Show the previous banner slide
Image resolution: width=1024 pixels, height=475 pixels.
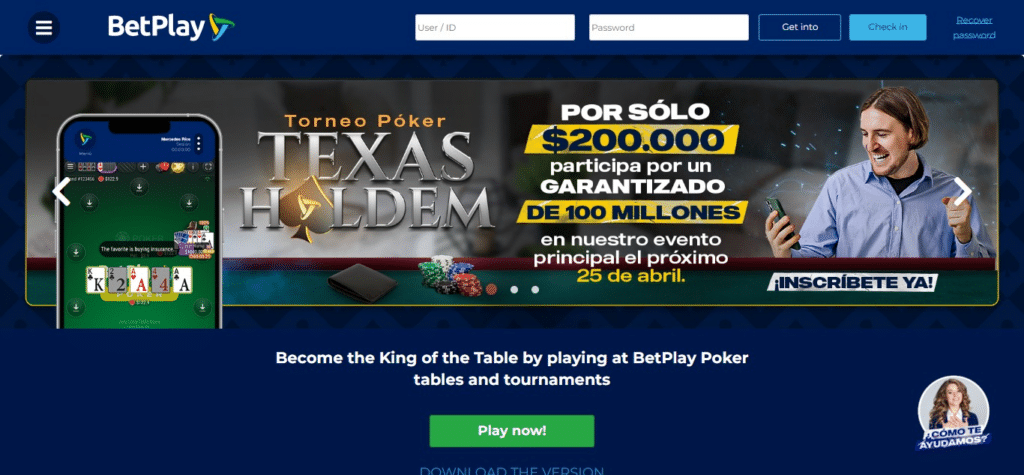coord(61,192)
